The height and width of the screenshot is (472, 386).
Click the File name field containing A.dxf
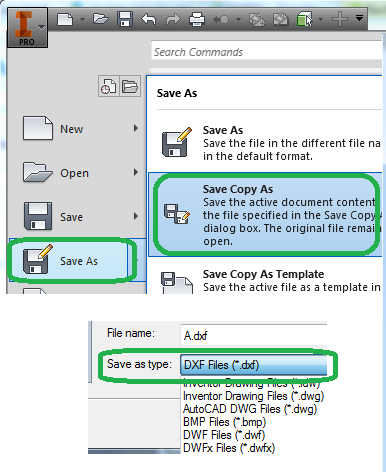pyautogui.click(x=254, y=335)
